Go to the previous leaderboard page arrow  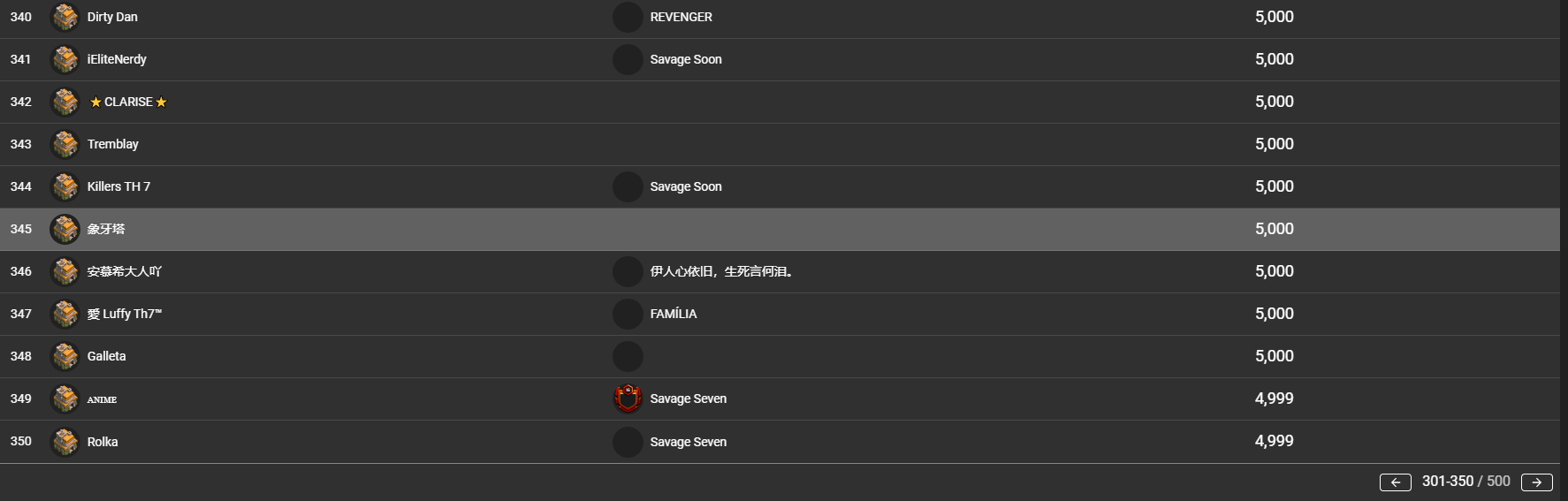point(1396,482)
